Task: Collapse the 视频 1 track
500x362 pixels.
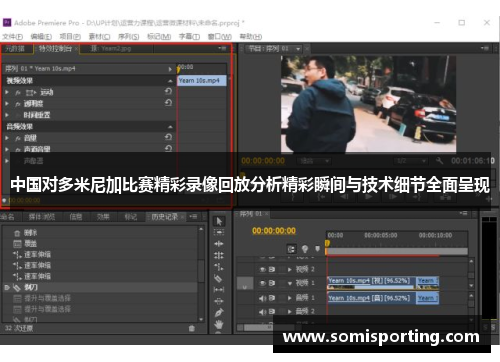Action: tap(290, 284)
